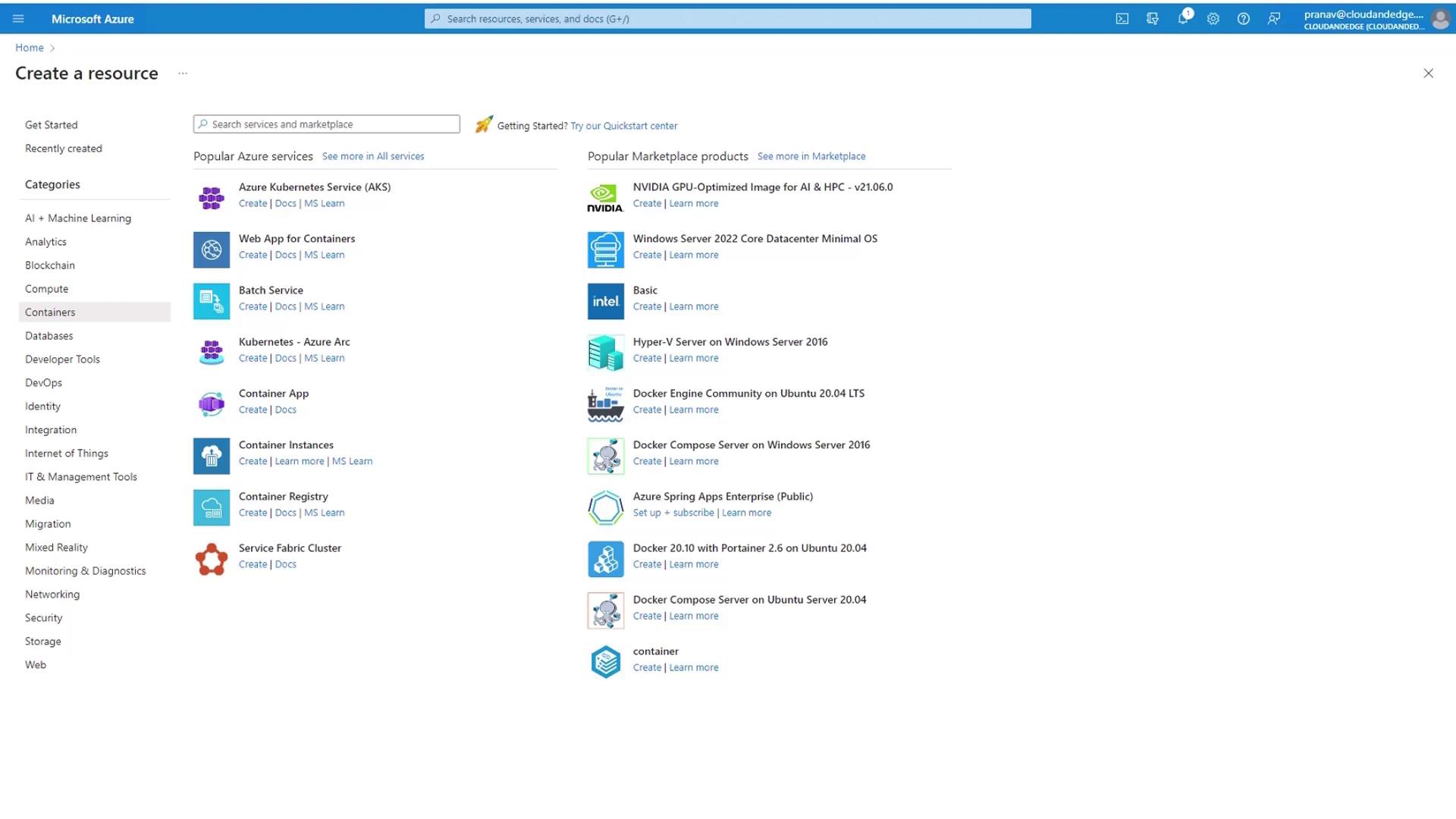Click the Home breadcrumb link
The width and height of the screenshot is (1456, 819).
[30, 48]
